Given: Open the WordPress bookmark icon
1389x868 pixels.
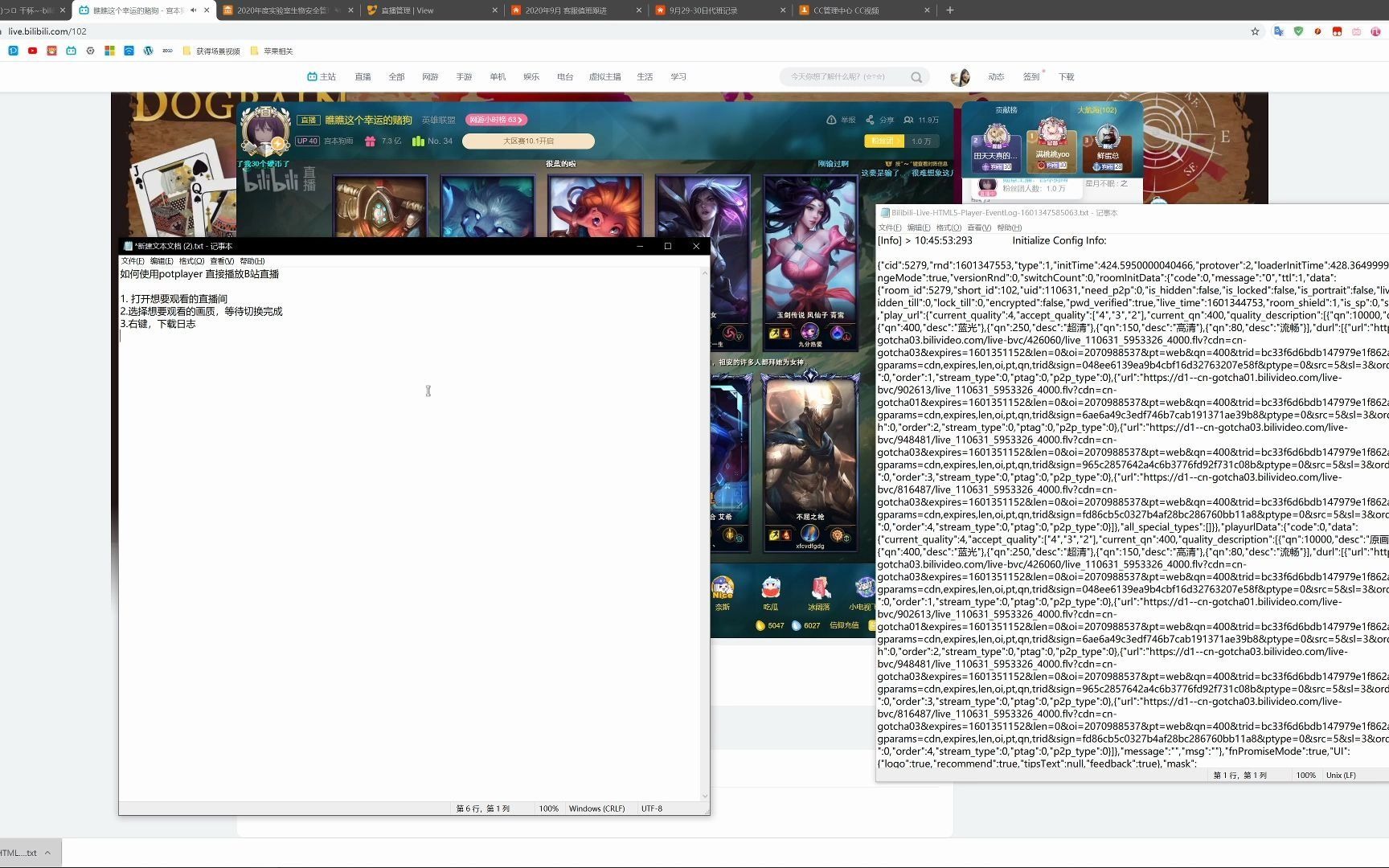Looking at the screenshot, I should [x=148, y=51].
